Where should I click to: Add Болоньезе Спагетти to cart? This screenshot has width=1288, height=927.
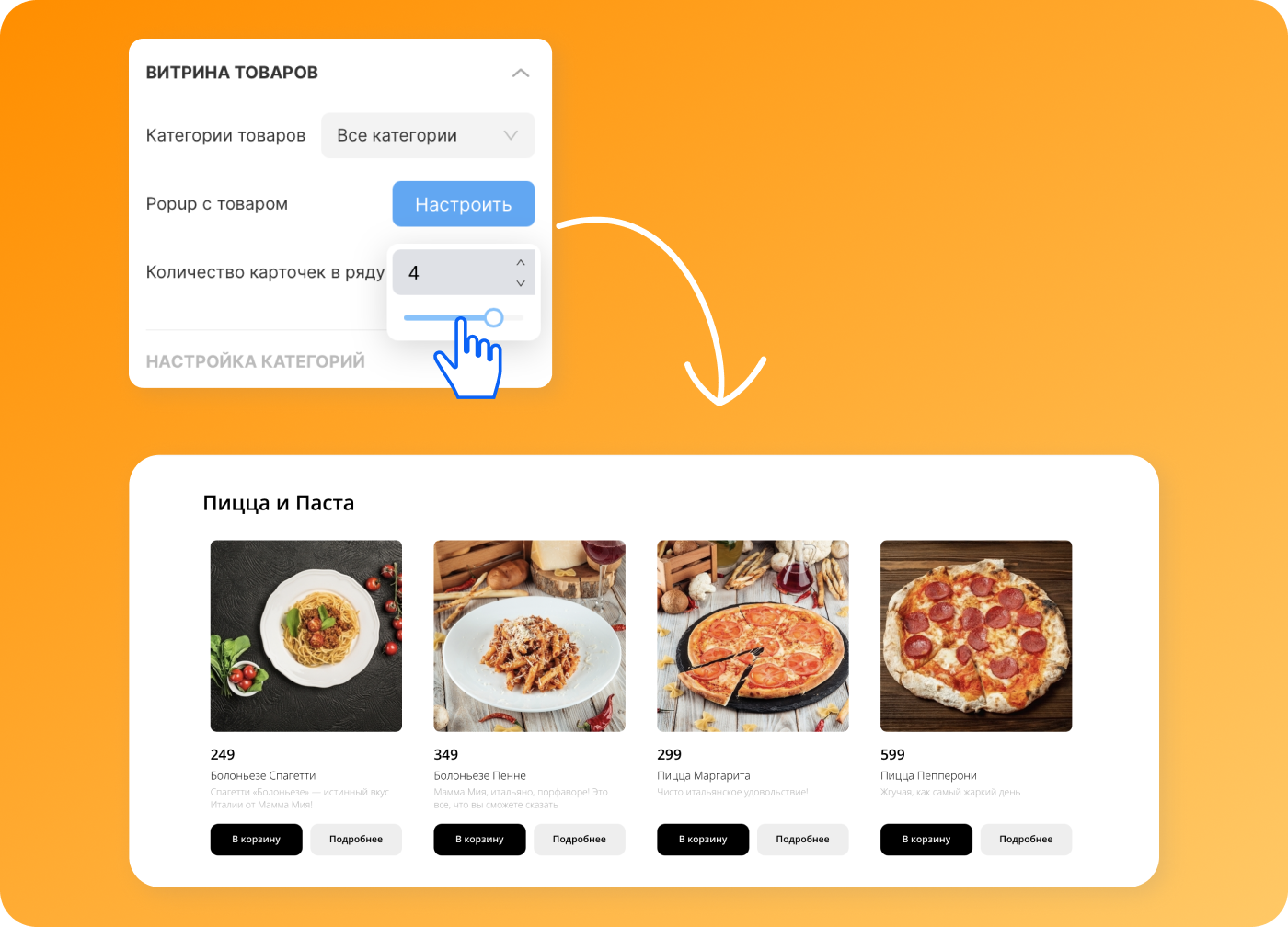click(x=257, y=840)
